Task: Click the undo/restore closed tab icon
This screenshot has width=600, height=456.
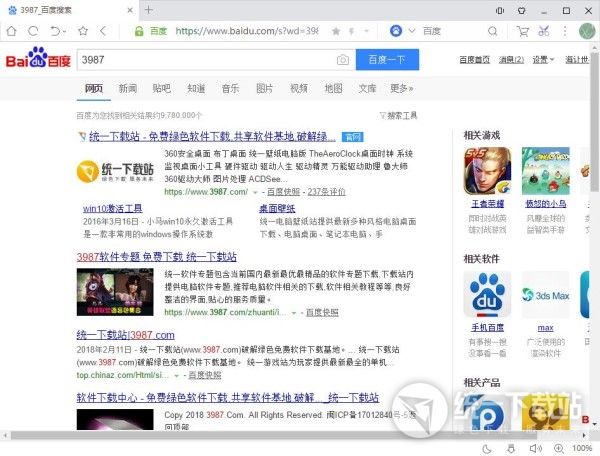Action: click(57, 31)
